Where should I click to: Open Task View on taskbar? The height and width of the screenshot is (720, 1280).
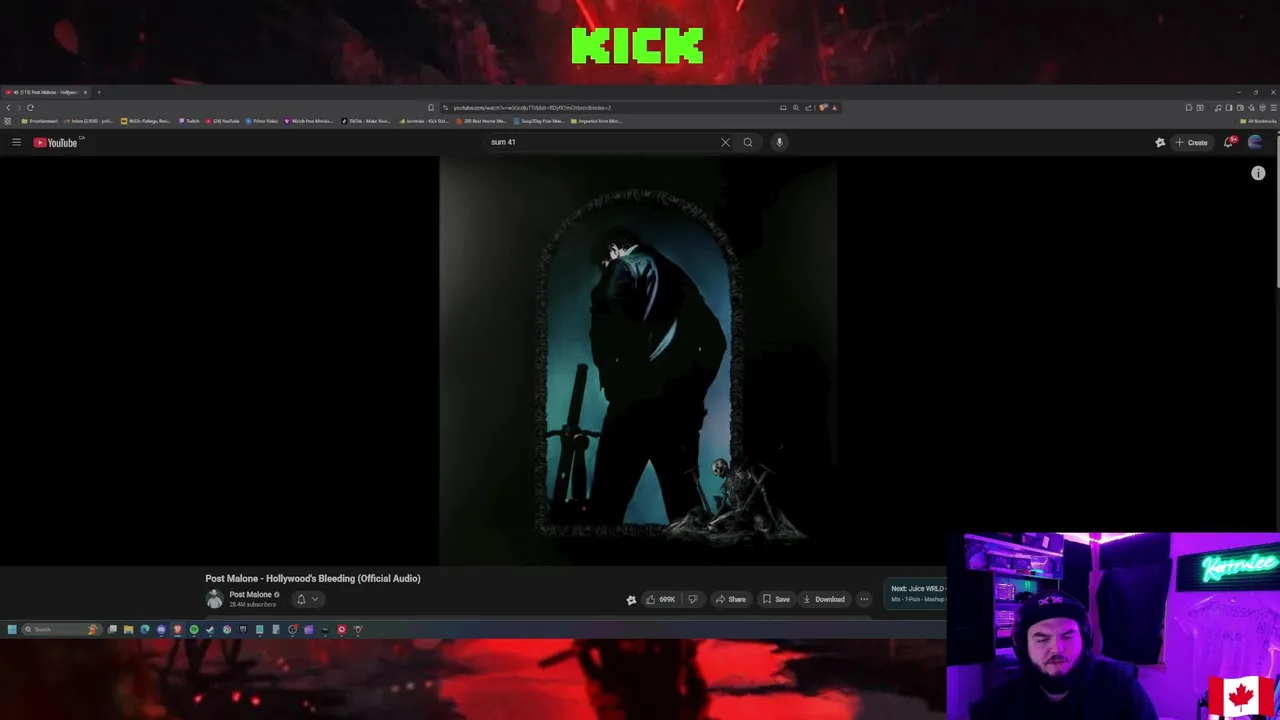pyautogui.click(x=112, y=629)
